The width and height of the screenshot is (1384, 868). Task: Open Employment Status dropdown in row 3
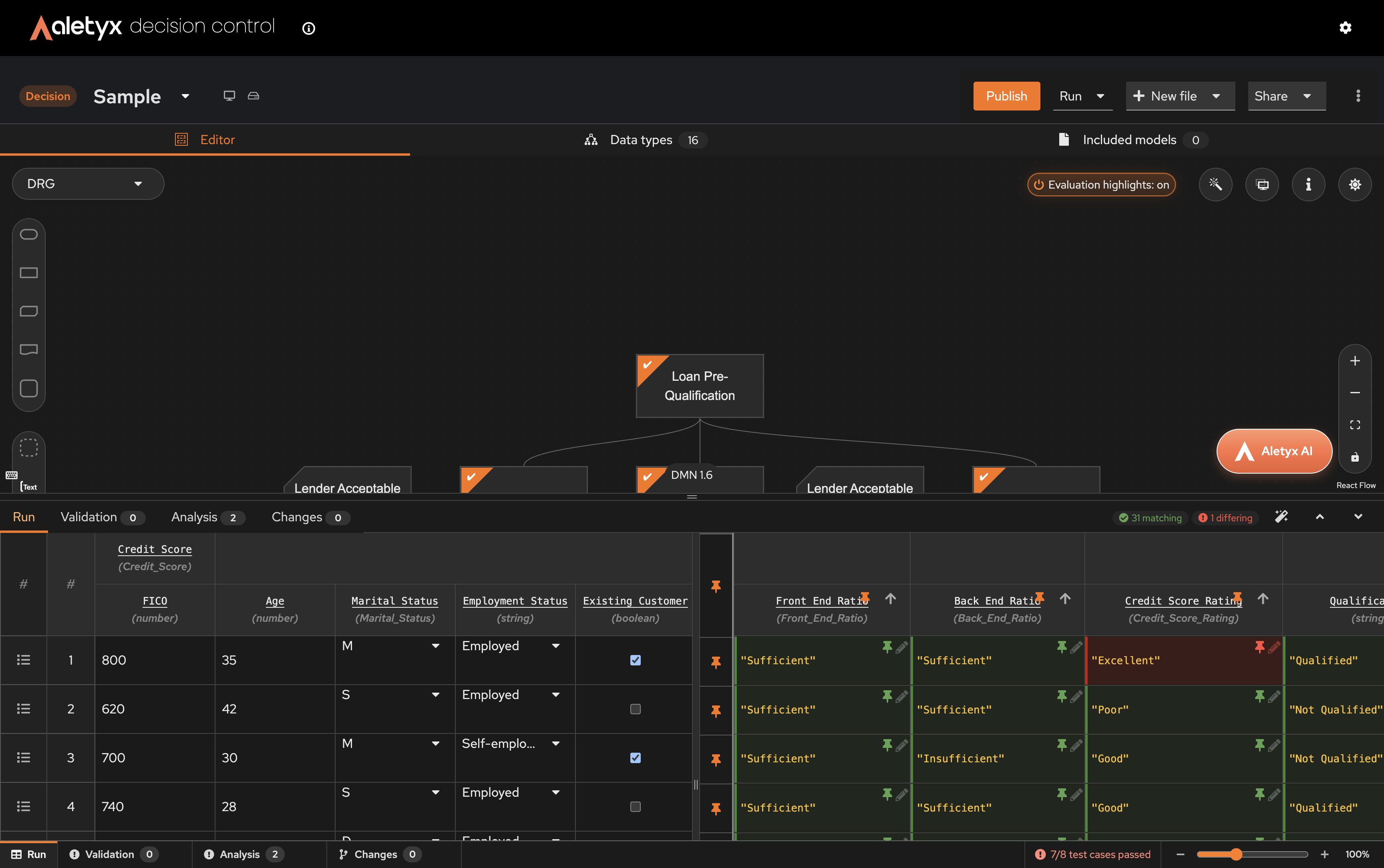555,743
